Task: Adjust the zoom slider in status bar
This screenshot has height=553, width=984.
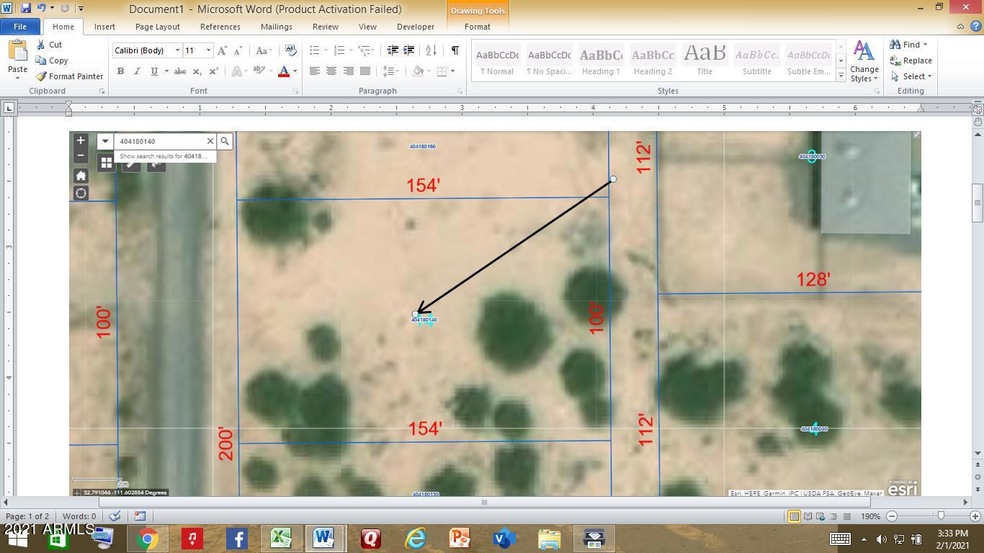Action: coord(941,516)
